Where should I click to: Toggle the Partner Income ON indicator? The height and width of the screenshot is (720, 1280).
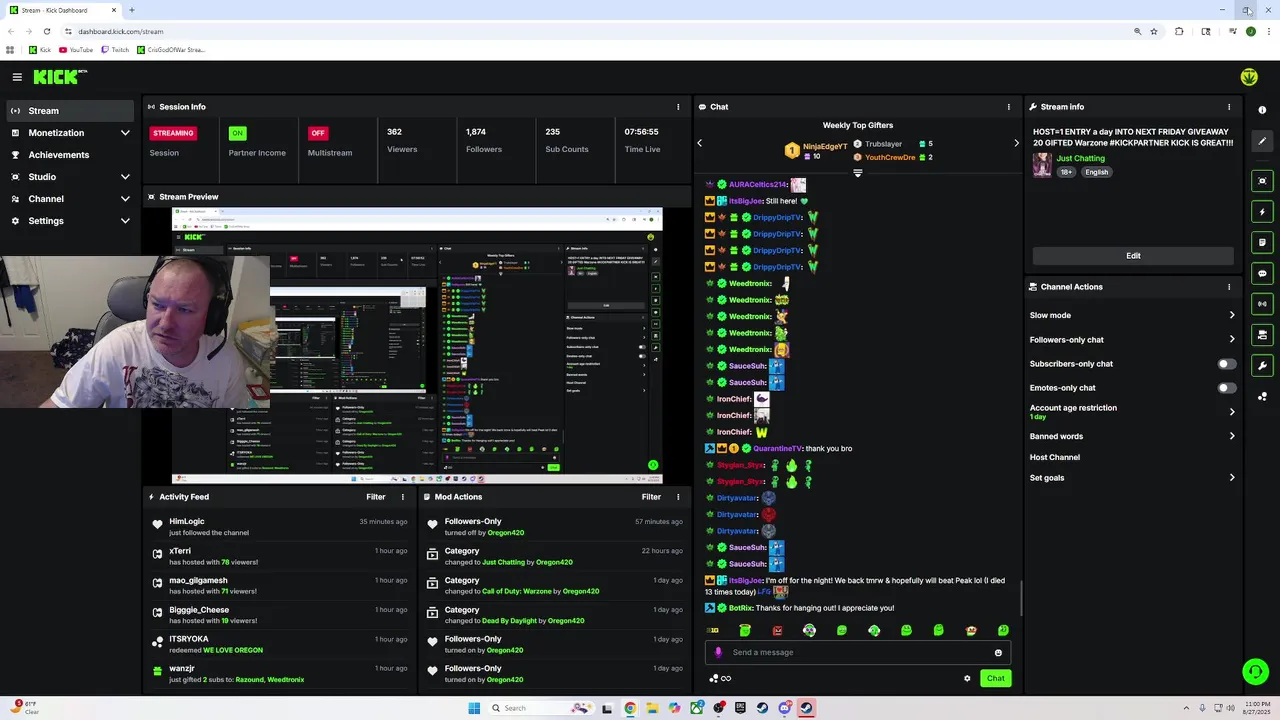237,133
